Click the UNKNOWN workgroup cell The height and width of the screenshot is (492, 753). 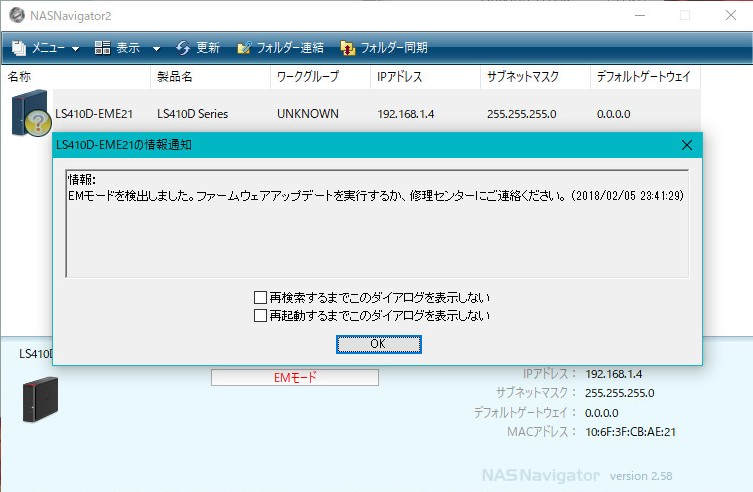point(308,114)
